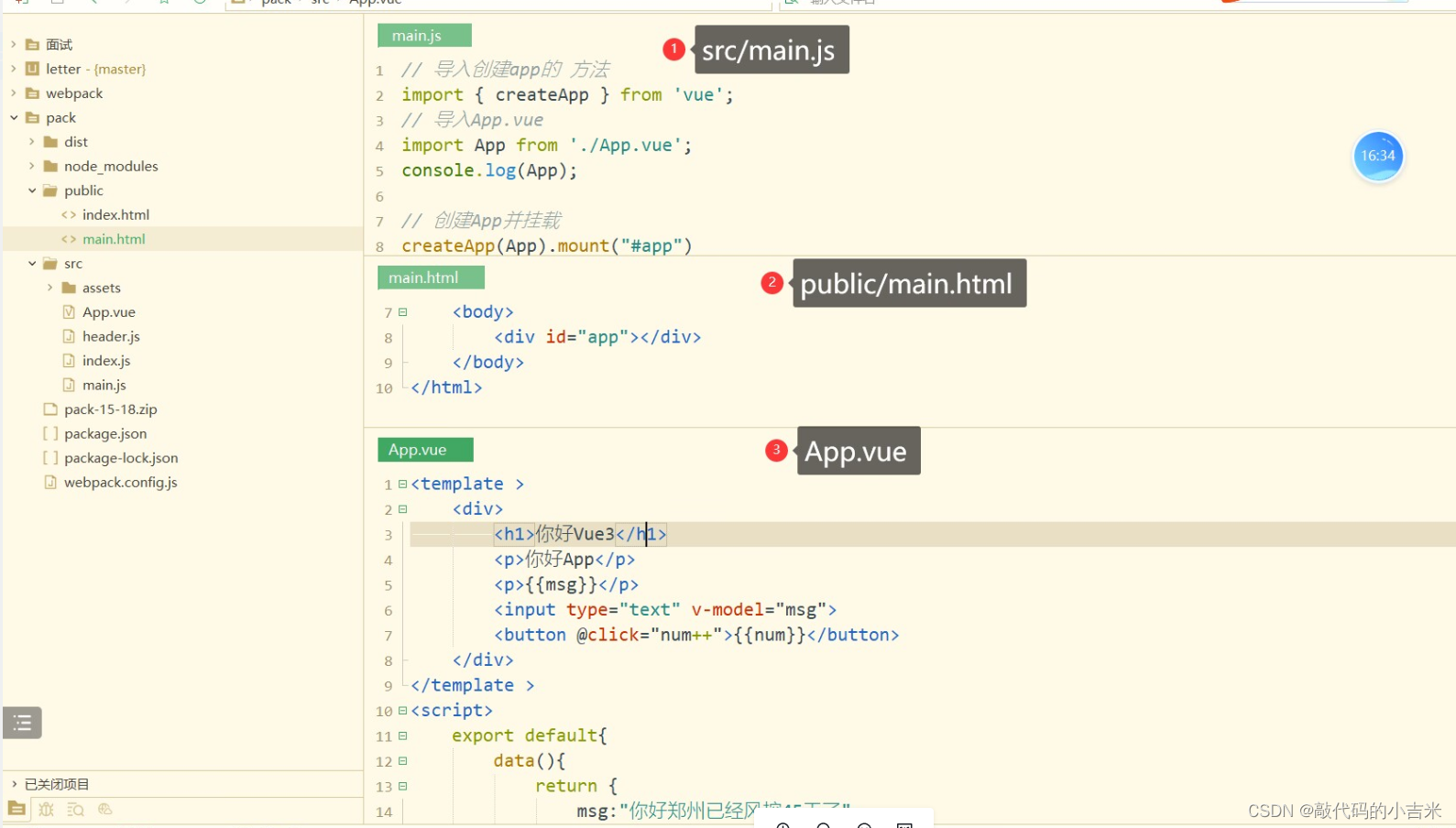Viewport: 1456px width, 828px height.
Task: Click the node_modules folder icon
Action: [x=50, y=166]
